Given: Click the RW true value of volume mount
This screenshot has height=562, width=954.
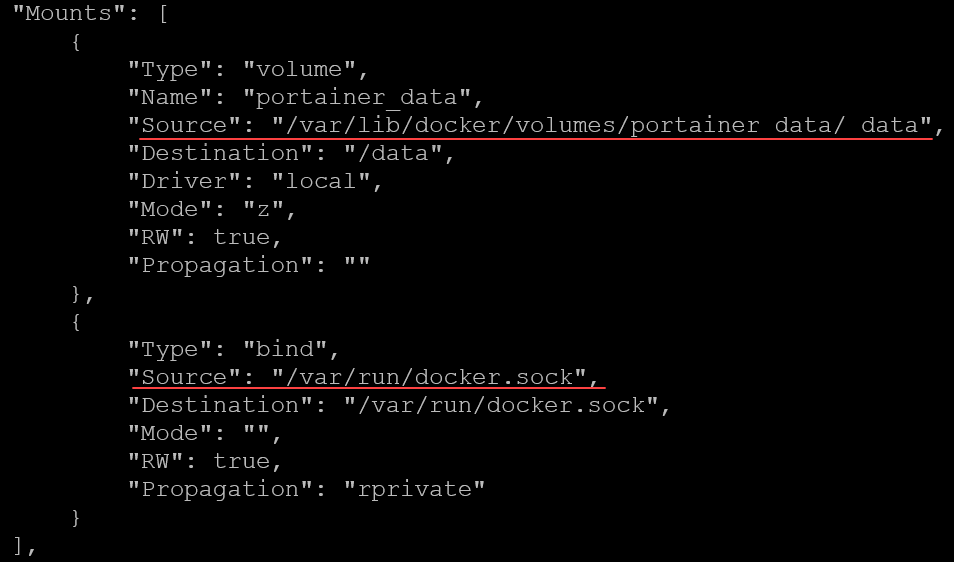Looking at the screenshot, I should (241, 238).
